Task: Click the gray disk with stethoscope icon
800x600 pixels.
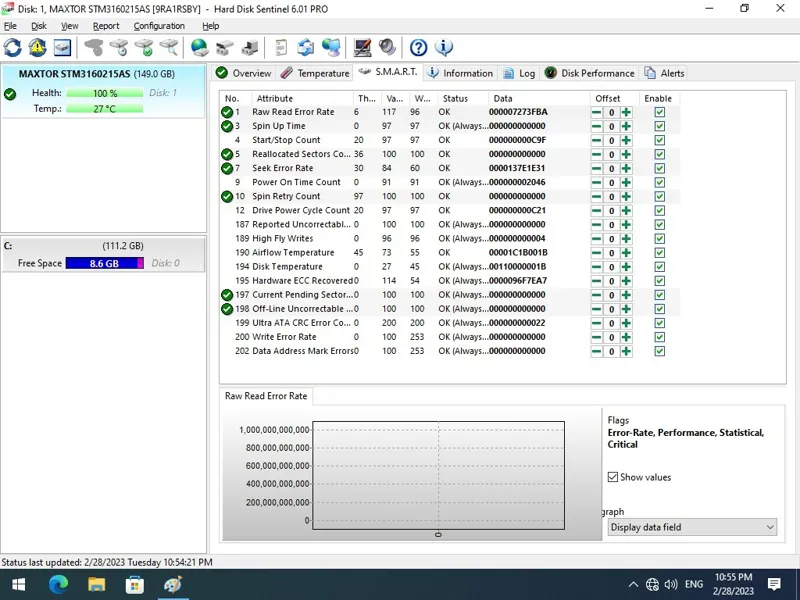Action: pyautogui.click(x=93, y=47)
